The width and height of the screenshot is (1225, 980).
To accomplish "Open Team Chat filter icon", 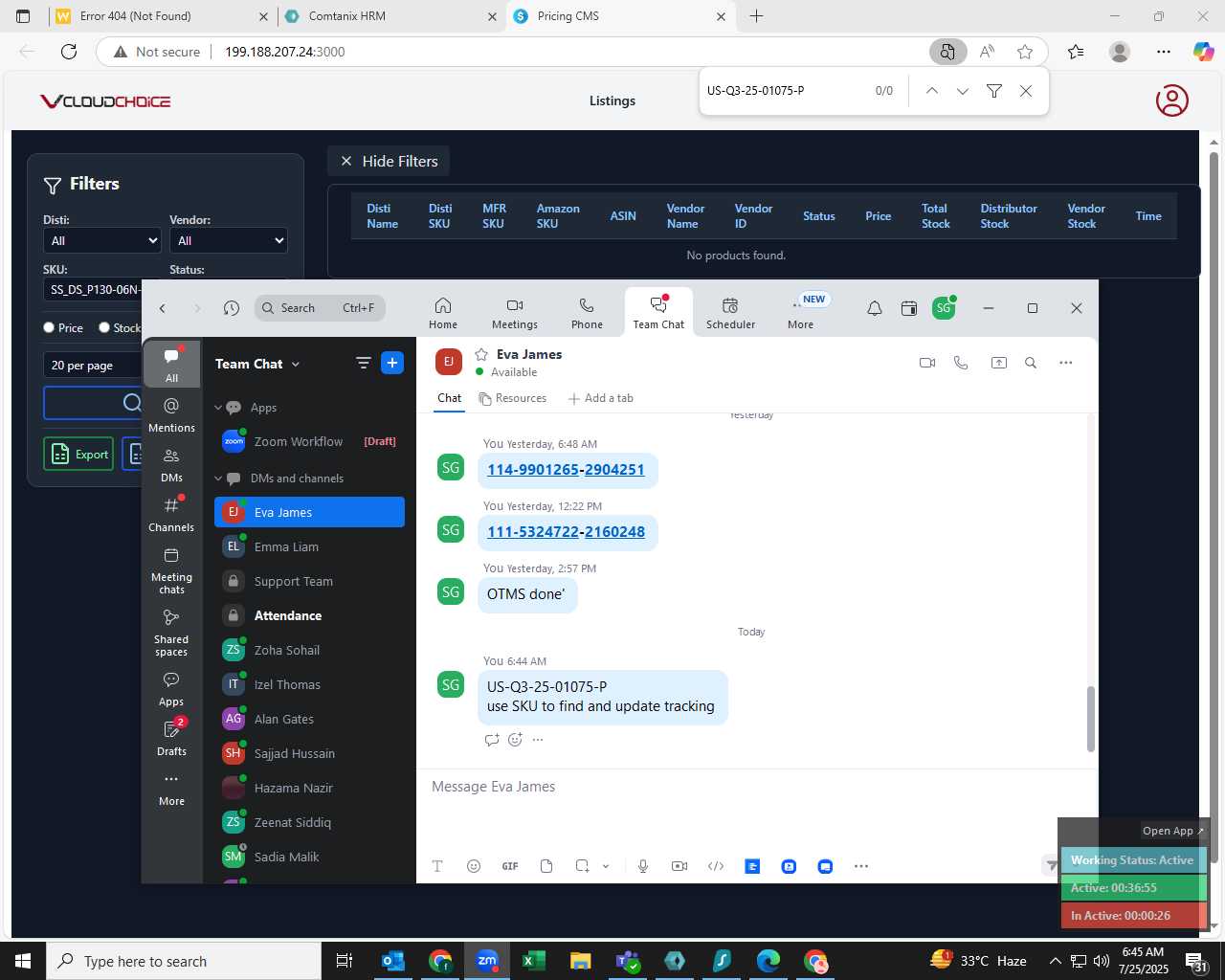I will 363,363.
